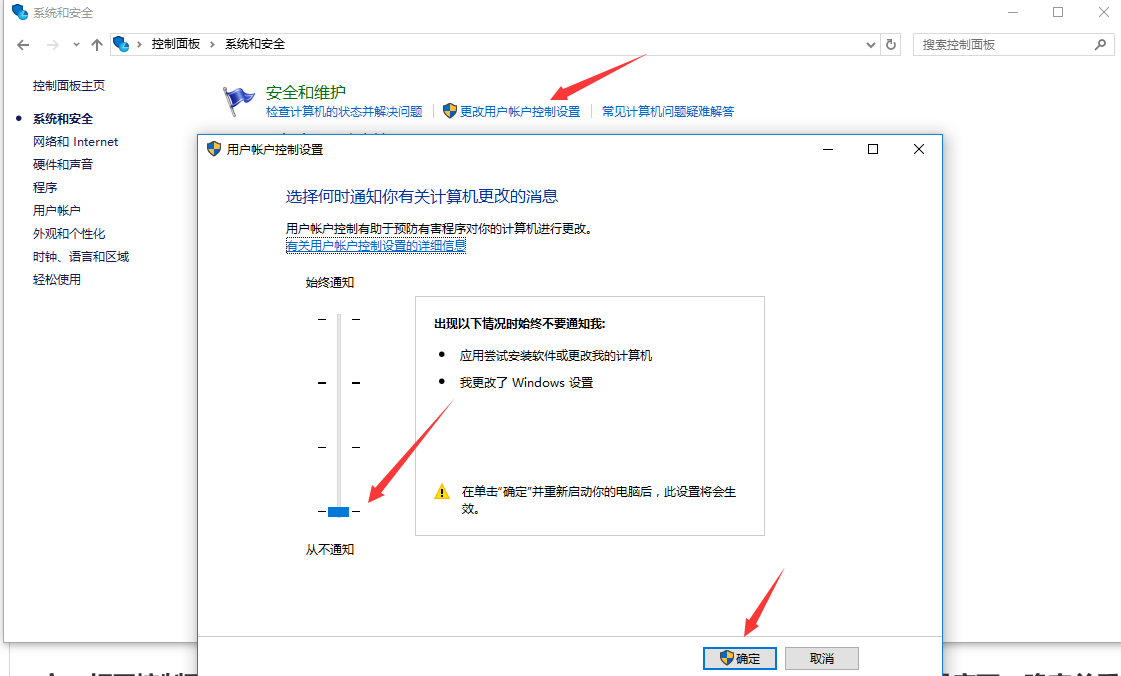The image size is (1121, 676).
Task: Open 轻松使用 category
Action: (x=56, y=279)
